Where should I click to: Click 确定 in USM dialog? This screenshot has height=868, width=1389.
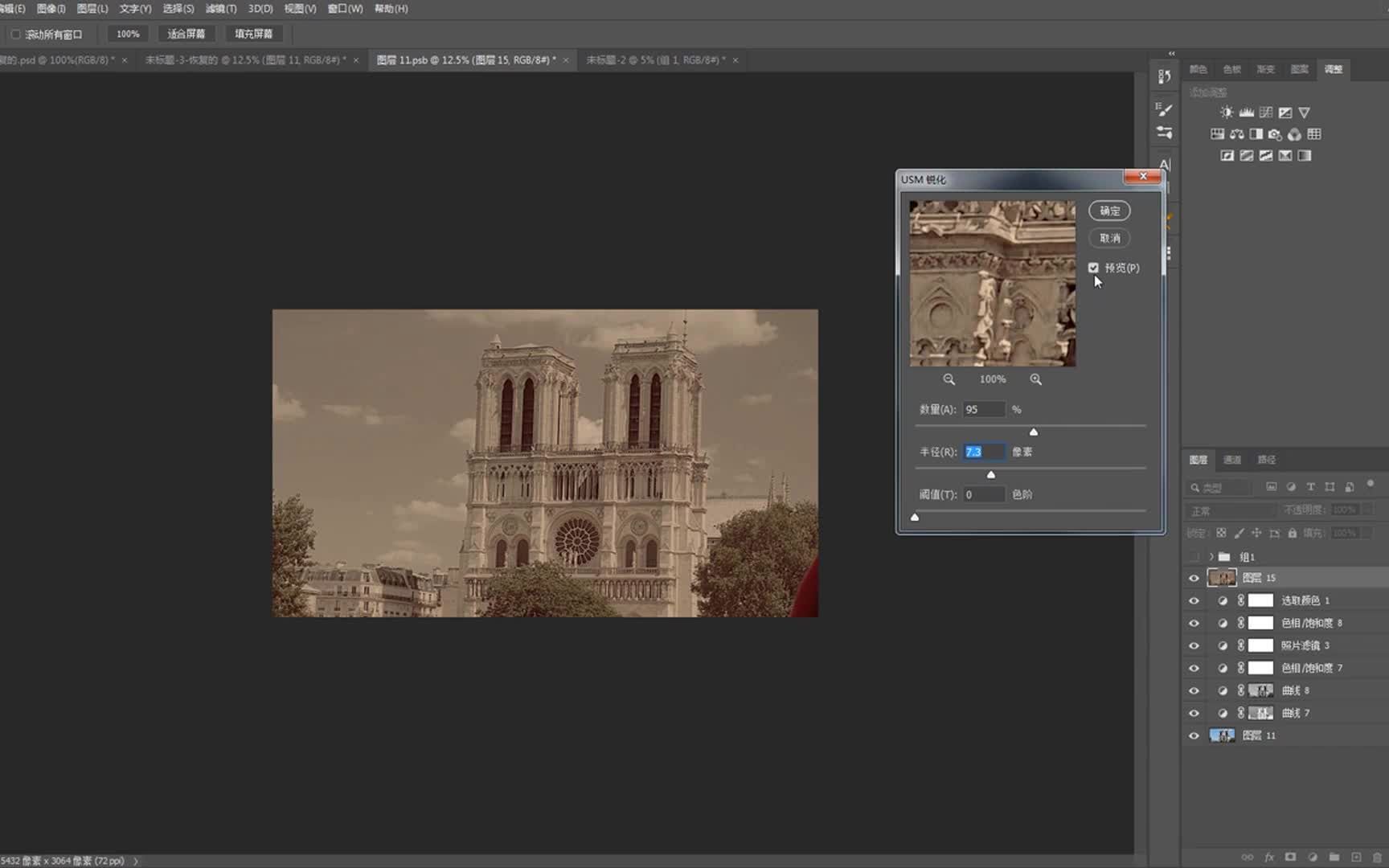coord(1110,211)
